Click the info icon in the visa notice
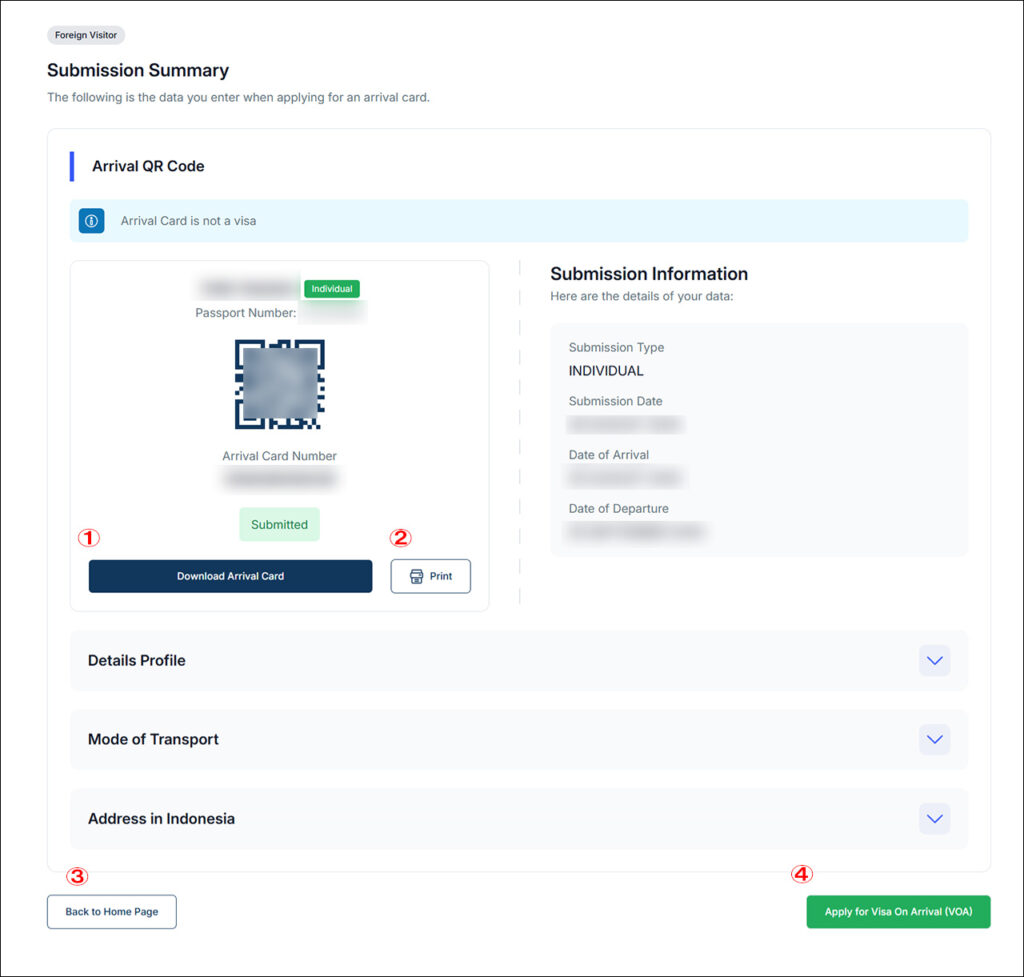 pyautogui.click(x=91, y=221)
